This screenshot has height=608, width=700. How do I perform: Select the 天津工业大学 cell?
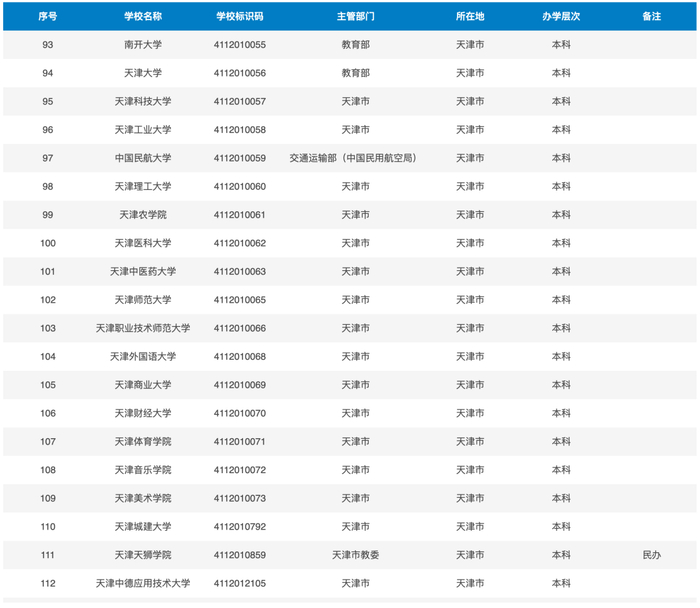coord(143,129)
